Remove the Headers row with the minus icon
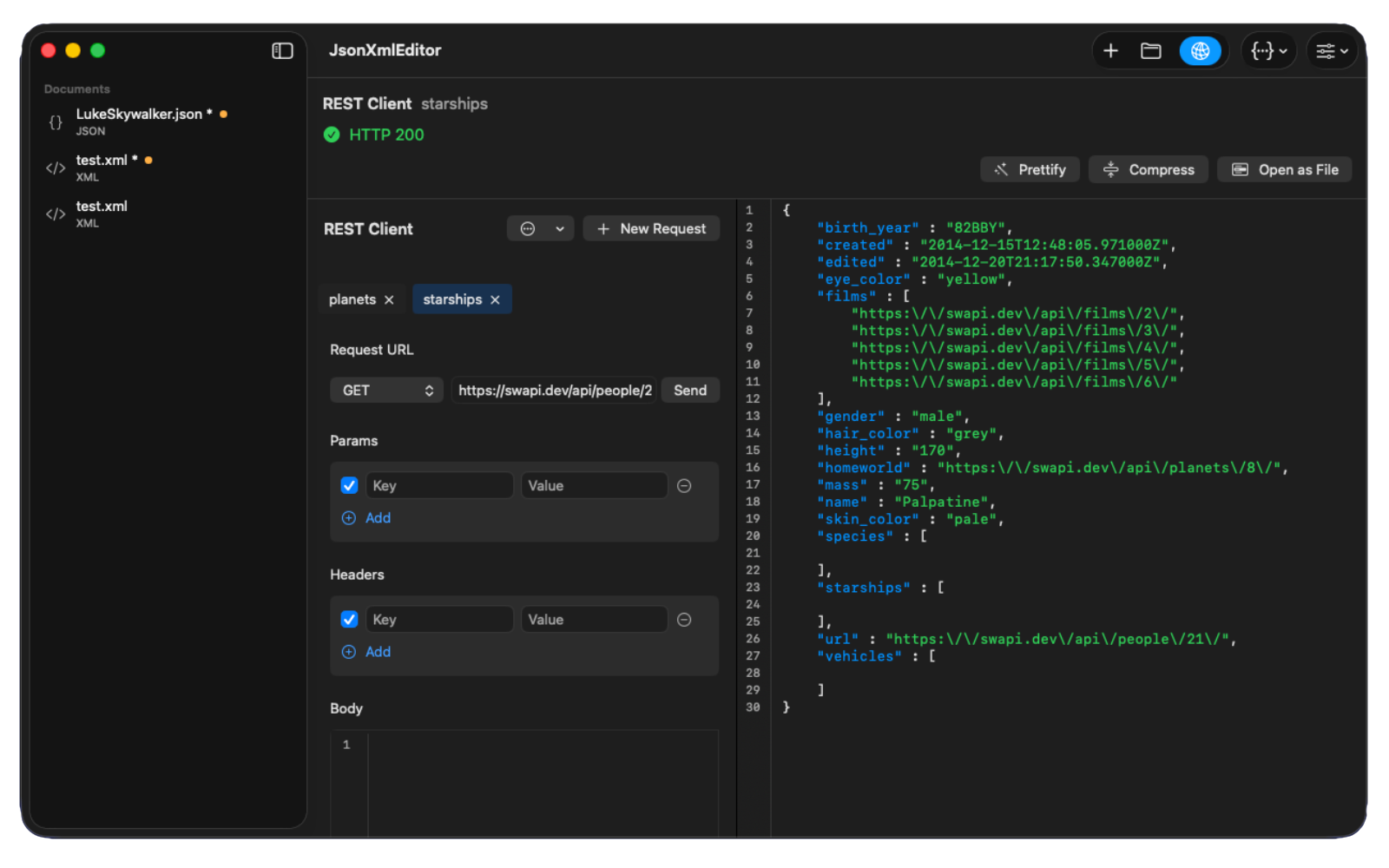 click(x=684, y=619)
